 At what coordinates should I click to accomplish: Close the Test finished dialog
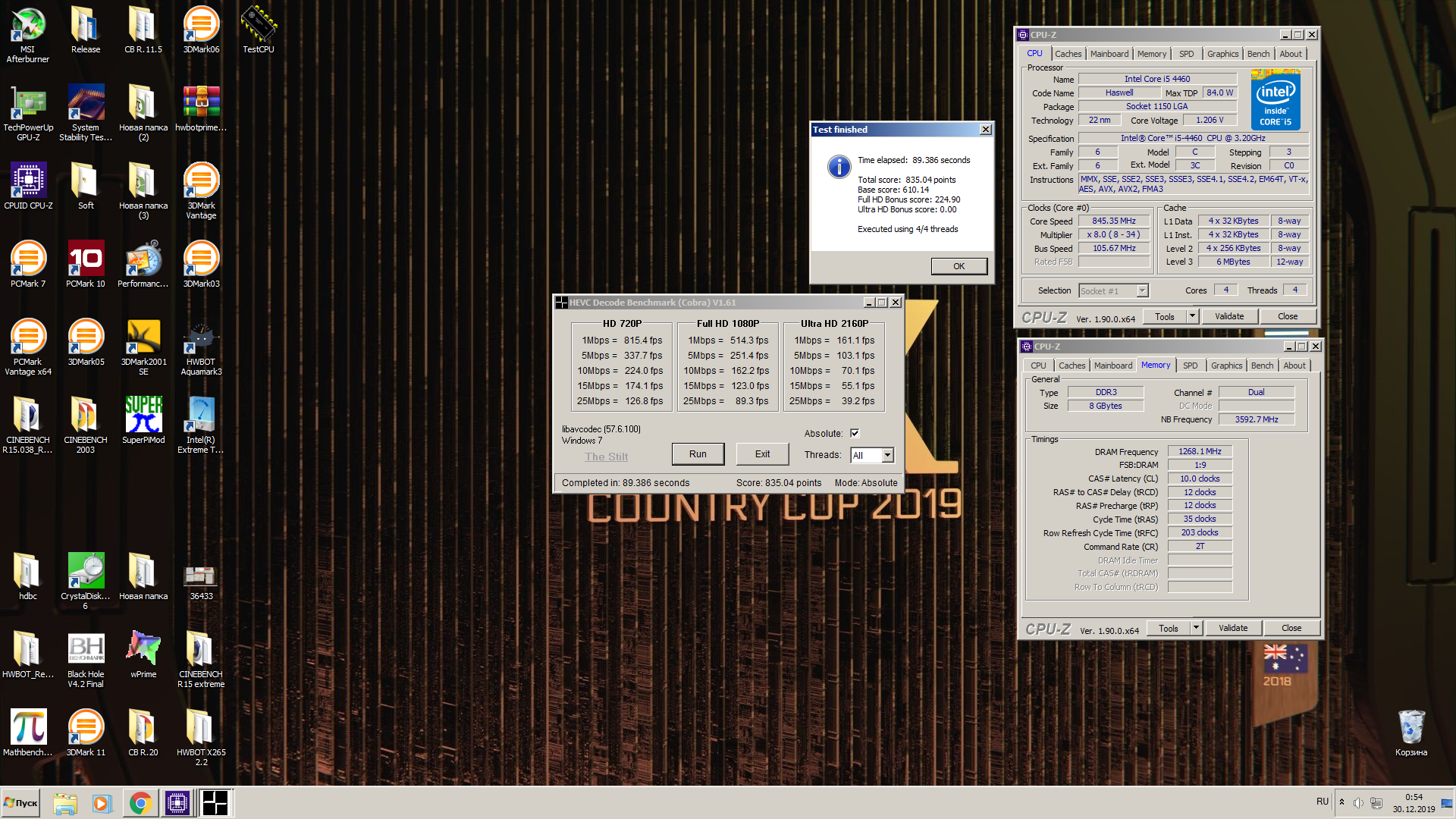(985, 130)
